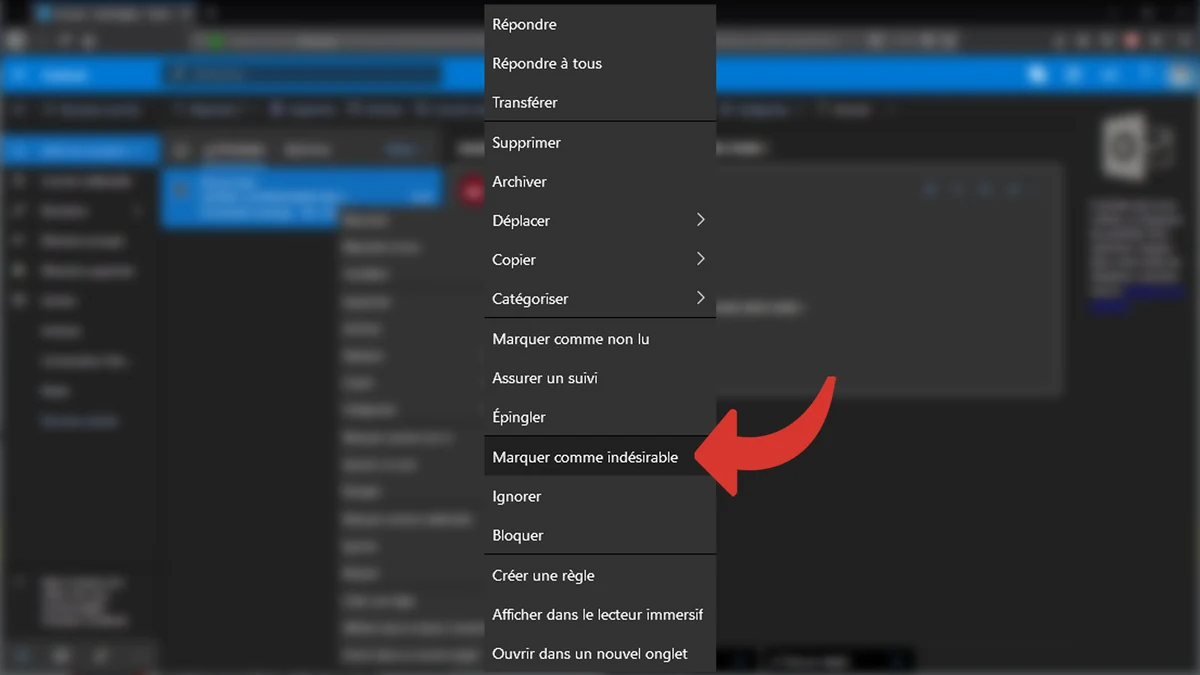
Task: Open the Microsoft 365 app launcher icon
Action: pos(16,74)
